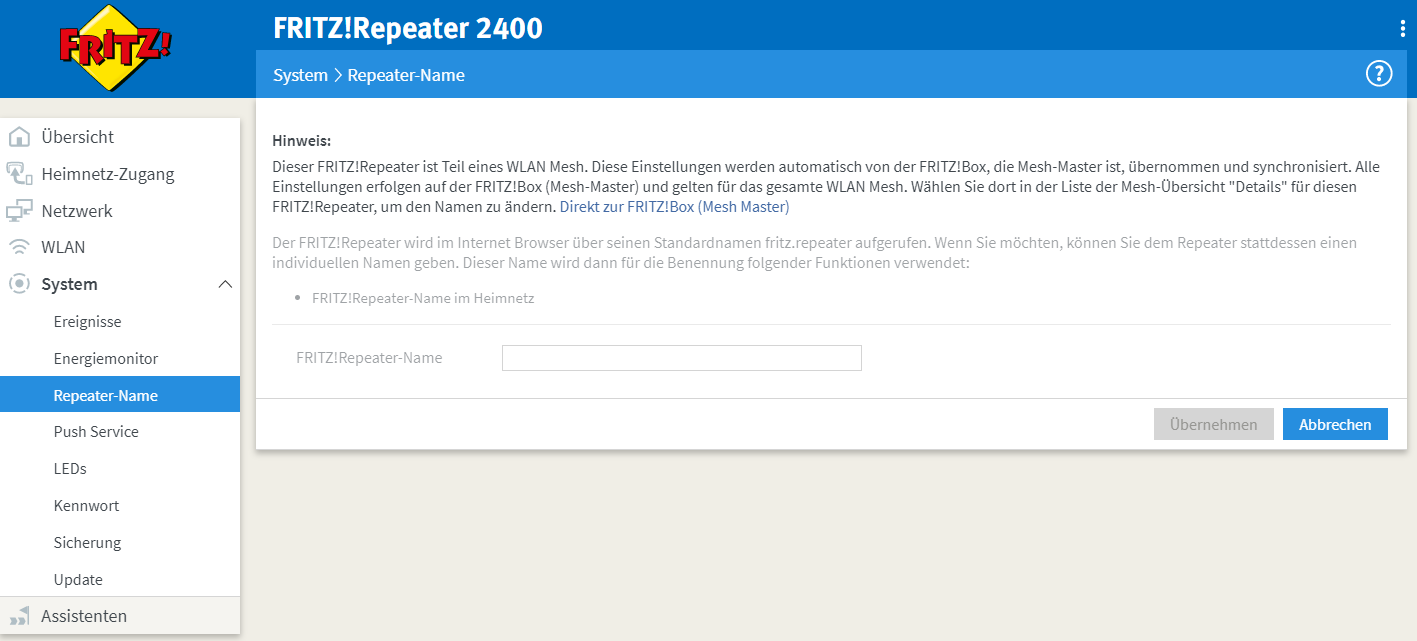This screenshot has height=641, width=1417.
Task: Open Übersicht menu entry
Action: 120,137
